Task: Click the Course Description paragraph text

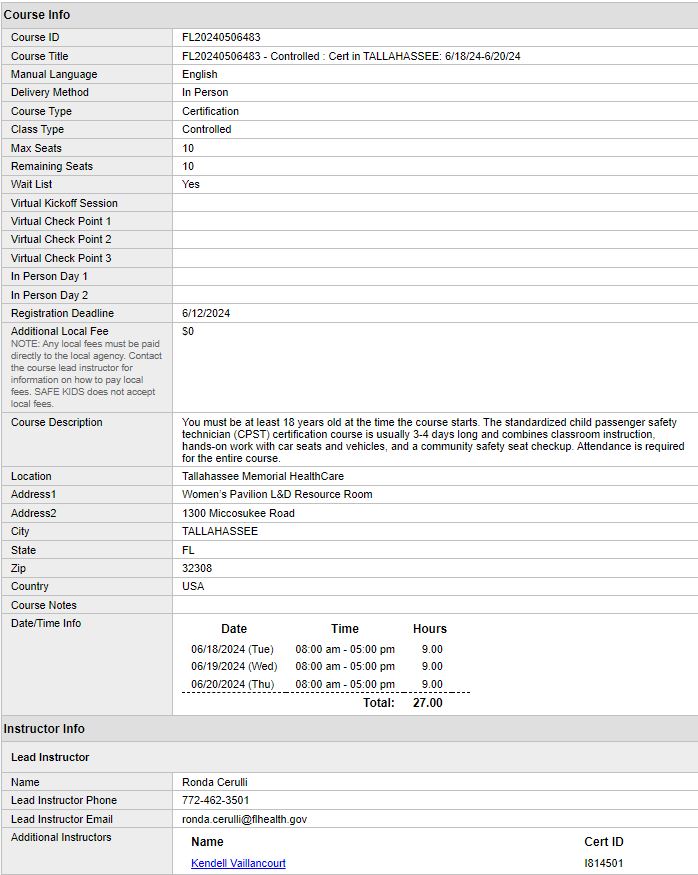Action: pos(433,440)
